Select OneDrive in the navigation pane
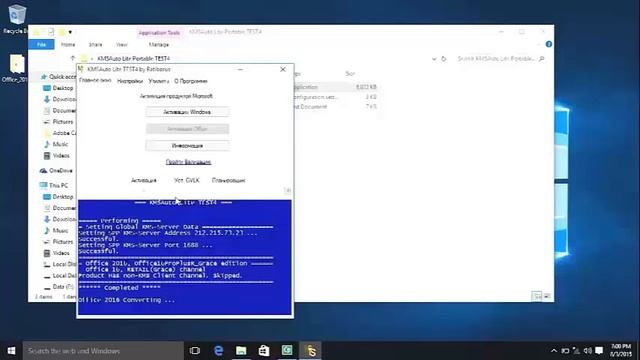Viewport: 640px width, 360px height. pos(57,171)
